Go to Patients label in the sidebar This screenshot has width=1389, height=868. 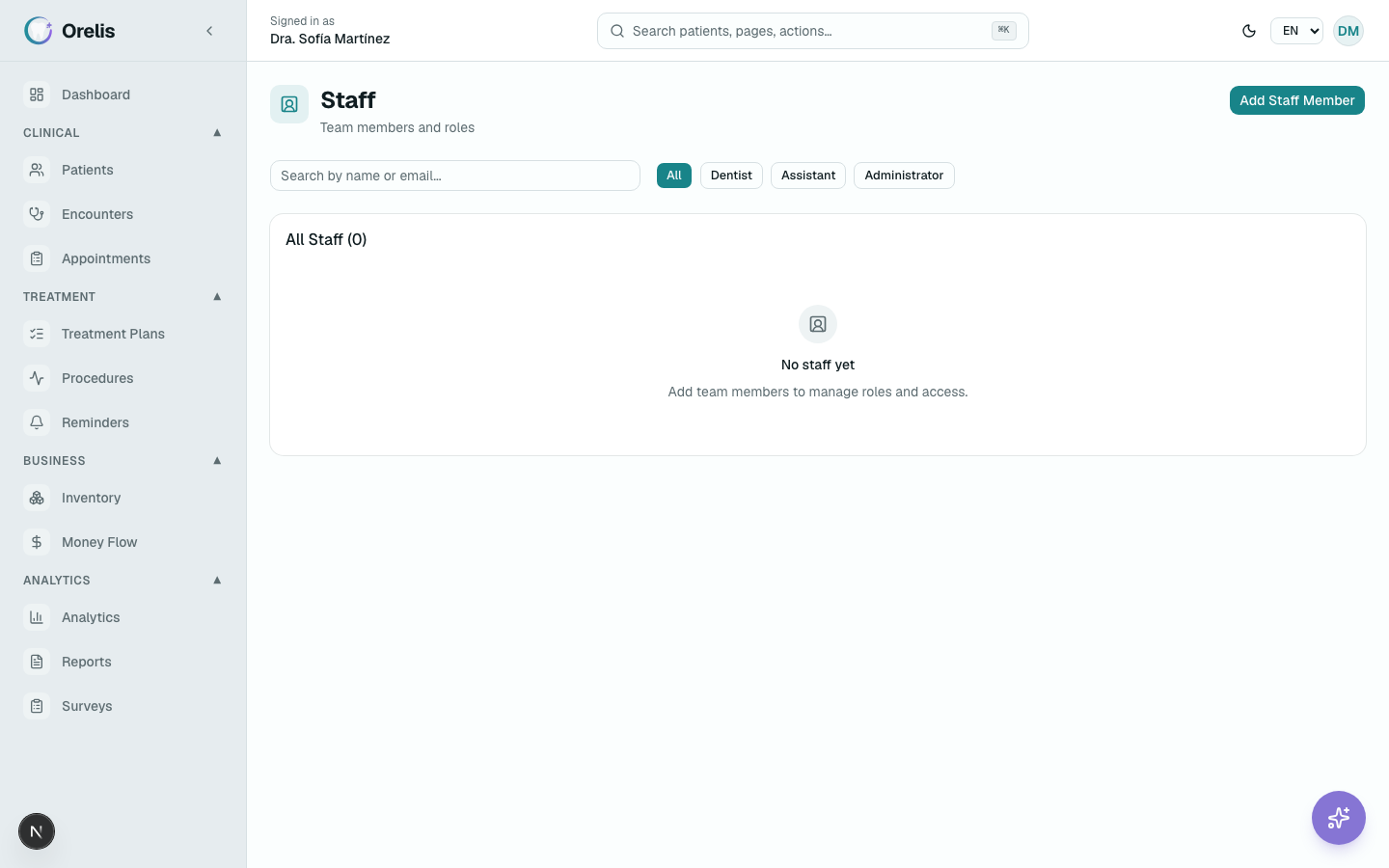[88, 170]
